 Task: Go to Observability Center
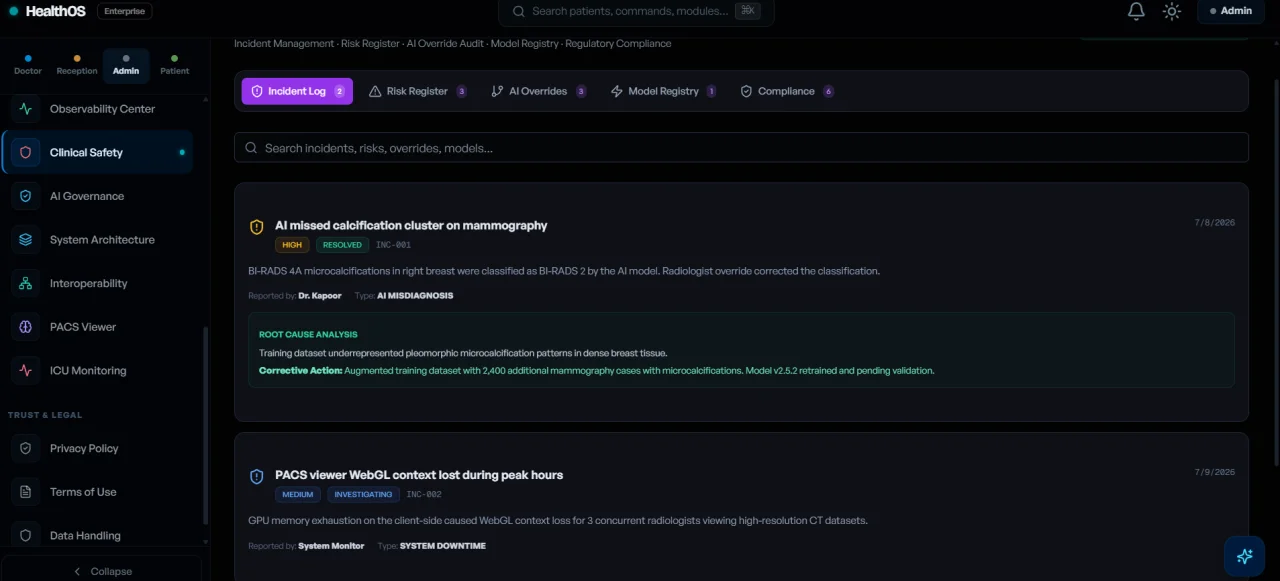coord(97,109)
